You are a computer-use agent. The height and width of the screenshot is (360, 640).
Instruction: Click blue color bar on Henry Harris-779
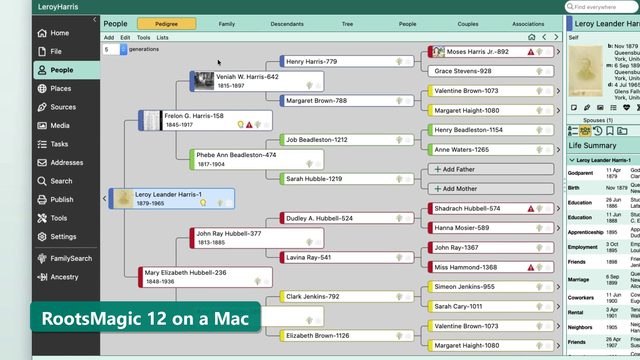pyautogui.click(x=282, y=62)
